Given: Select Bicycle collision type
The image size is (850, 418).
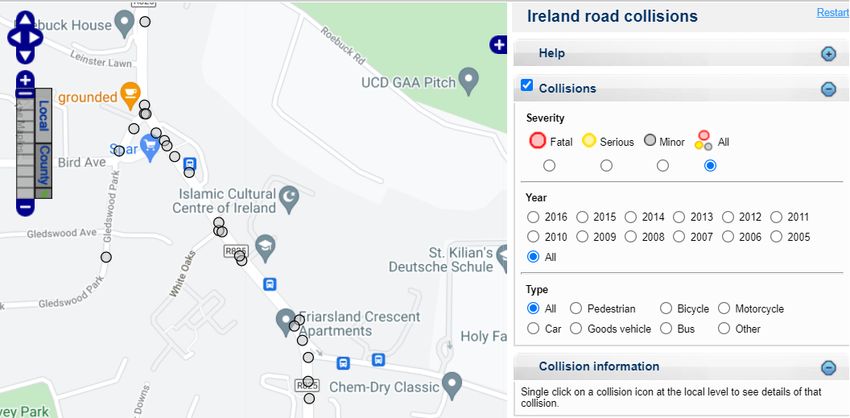Looking at the screenshot, I should coord(666,308).
